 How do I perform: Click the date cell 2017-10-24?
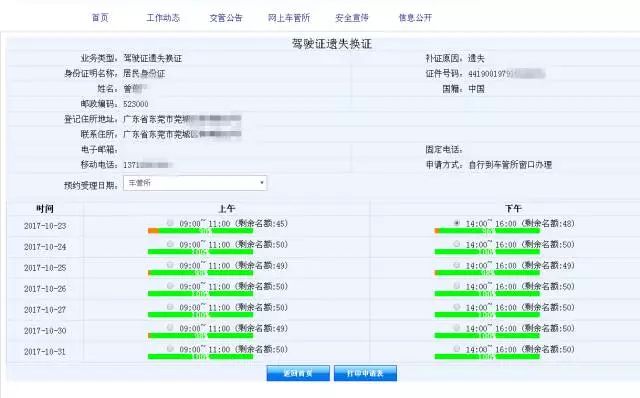pos(45,247)
